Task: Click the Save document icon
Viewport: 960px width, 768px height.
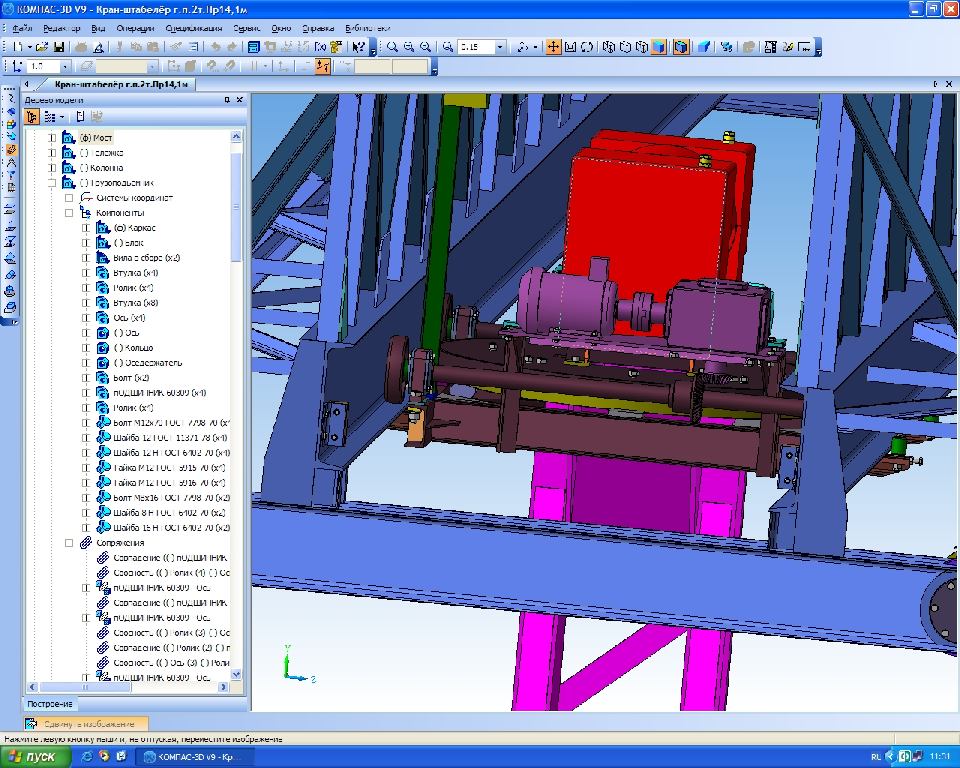Action: [x=59, y=47]
